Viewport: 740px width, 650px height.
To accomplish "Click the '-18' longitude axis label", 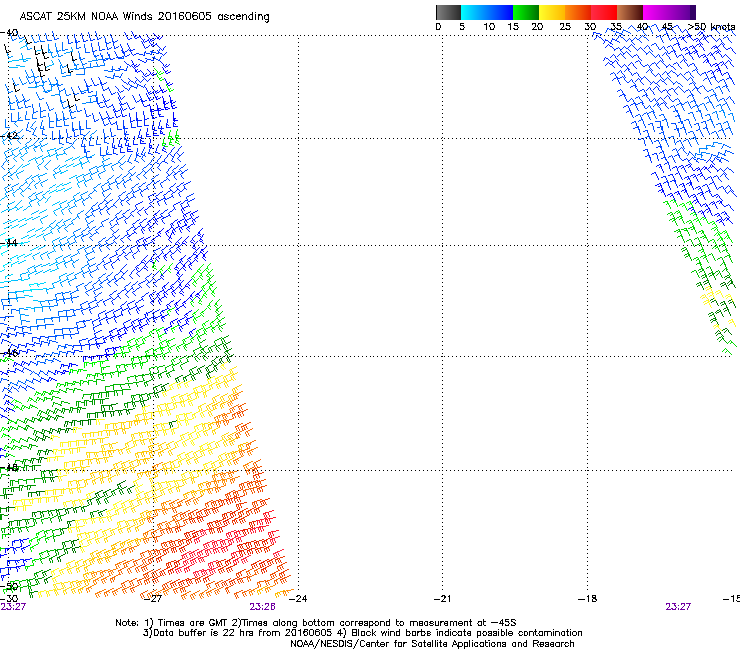I will pos(588,599).
